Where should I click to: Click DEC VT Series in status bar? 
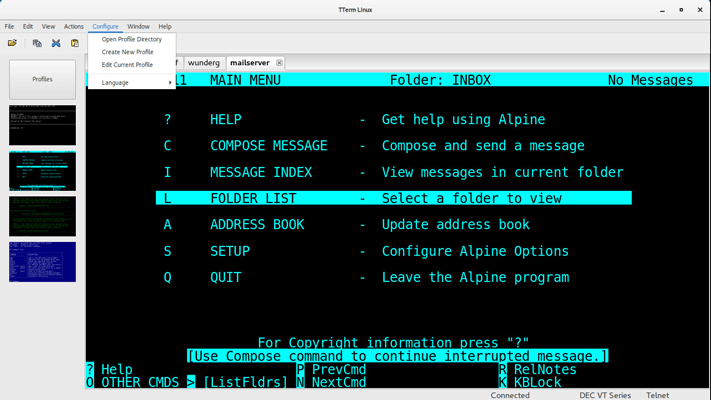[x=605, y=395]
